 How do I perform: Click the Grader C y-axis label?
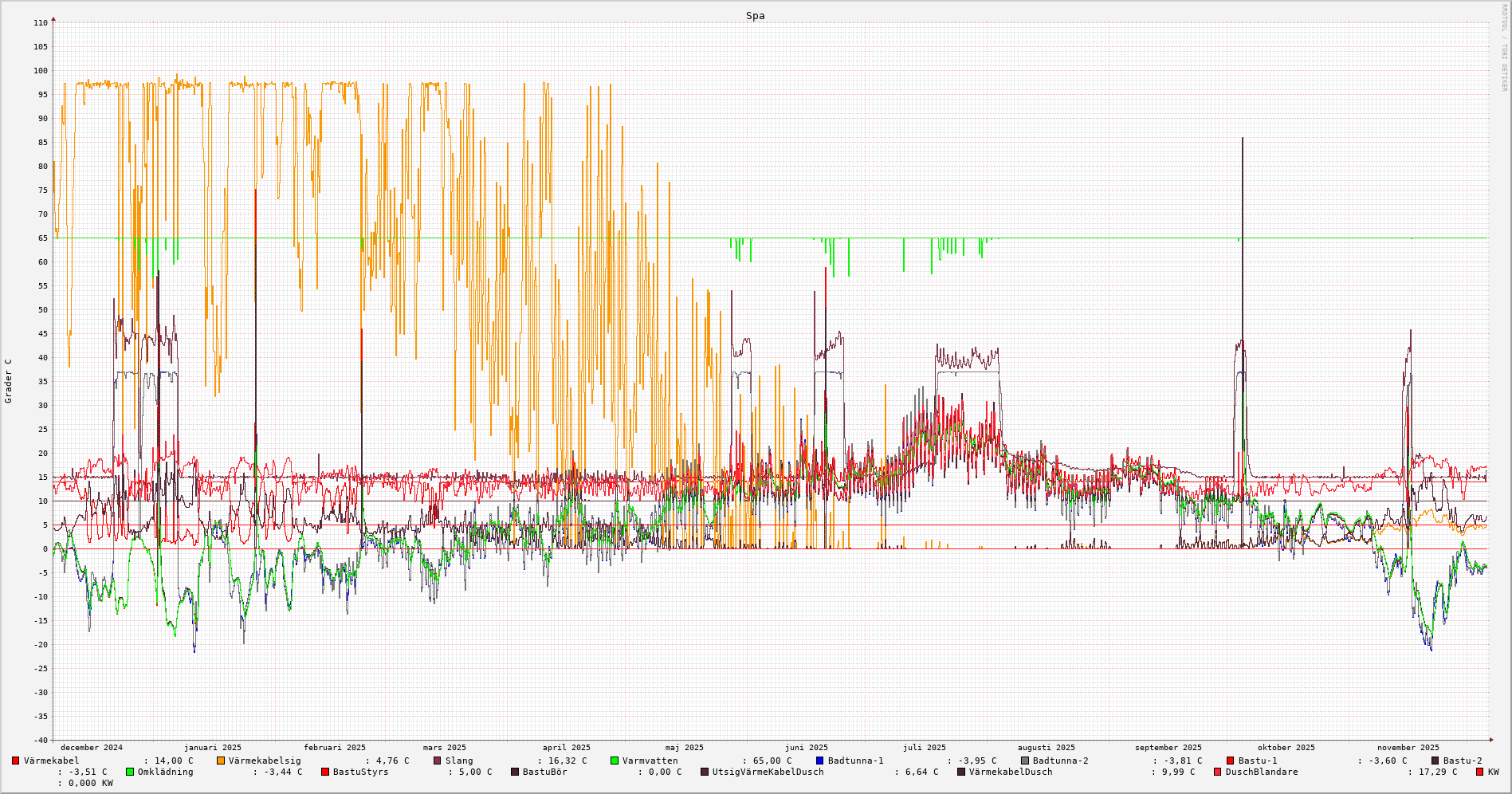tap(9, 381)
